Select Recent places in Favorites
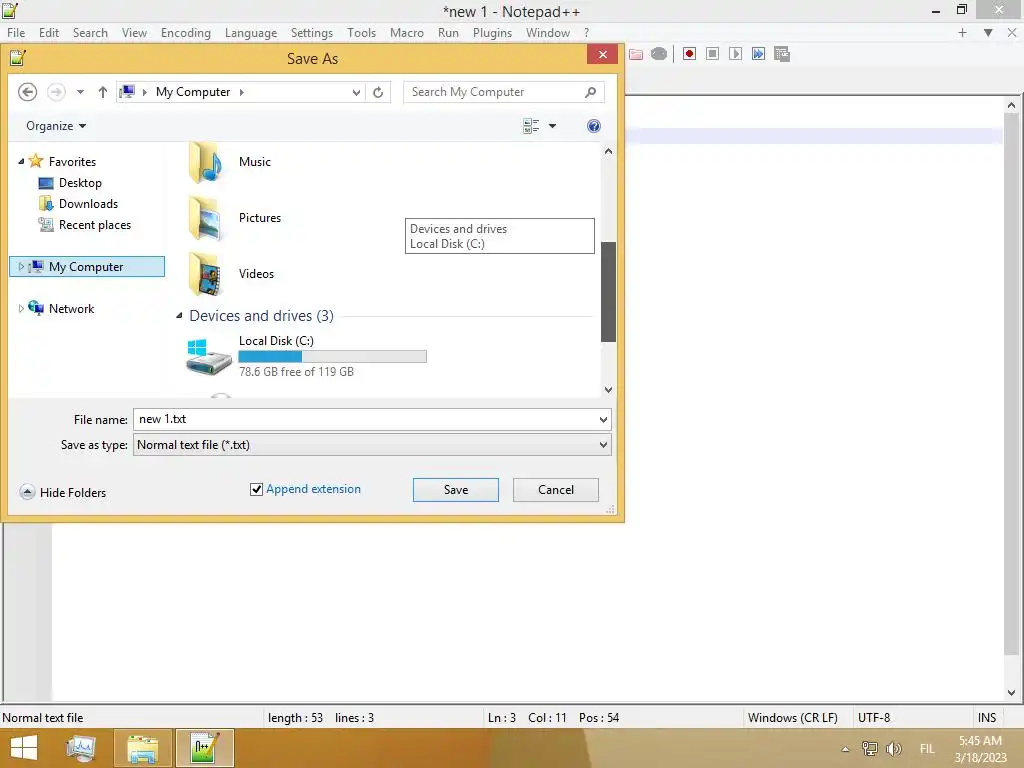This screenshot has width=1024, height=768. 85,225
